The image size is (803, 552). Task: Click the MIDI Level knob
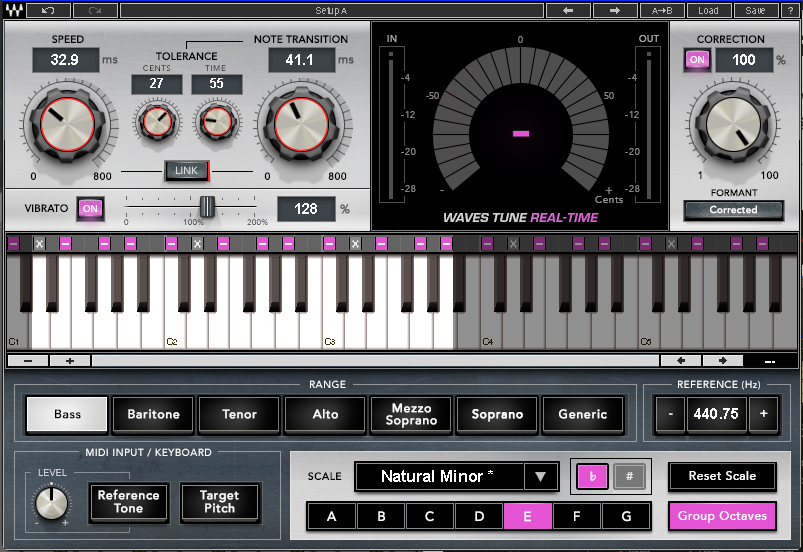point(51,503)
